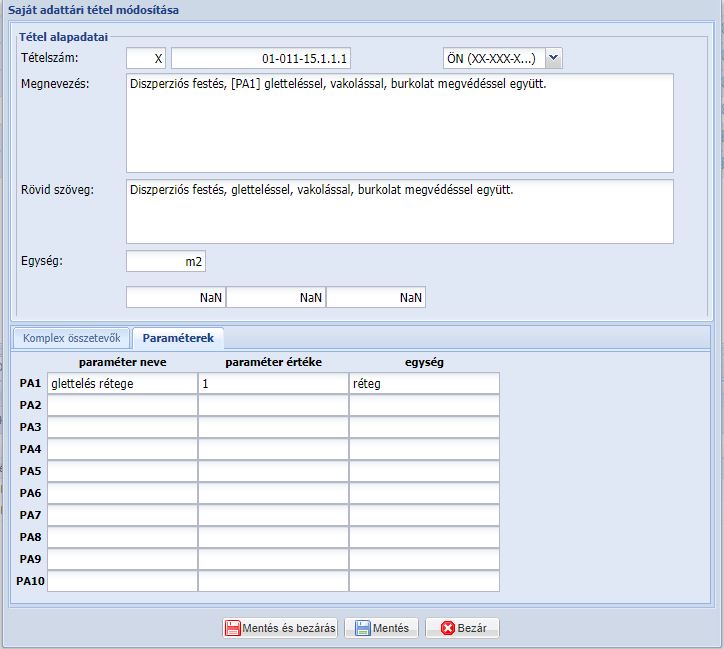This screenshot has height=649, width=724.
Task: Click into the Rövid szöveg text area
Action: click(399, 211)
